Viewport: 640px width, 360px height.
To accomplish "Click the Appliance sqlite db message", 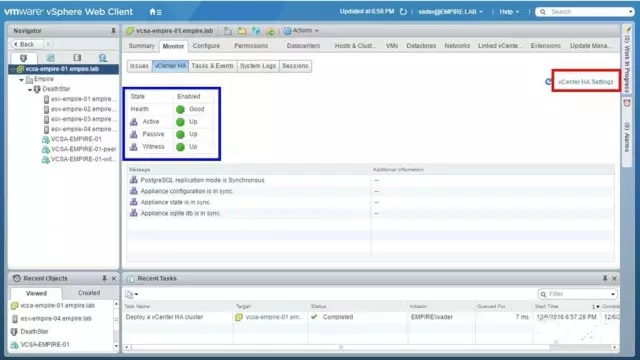I will click(x=180, y=213).
